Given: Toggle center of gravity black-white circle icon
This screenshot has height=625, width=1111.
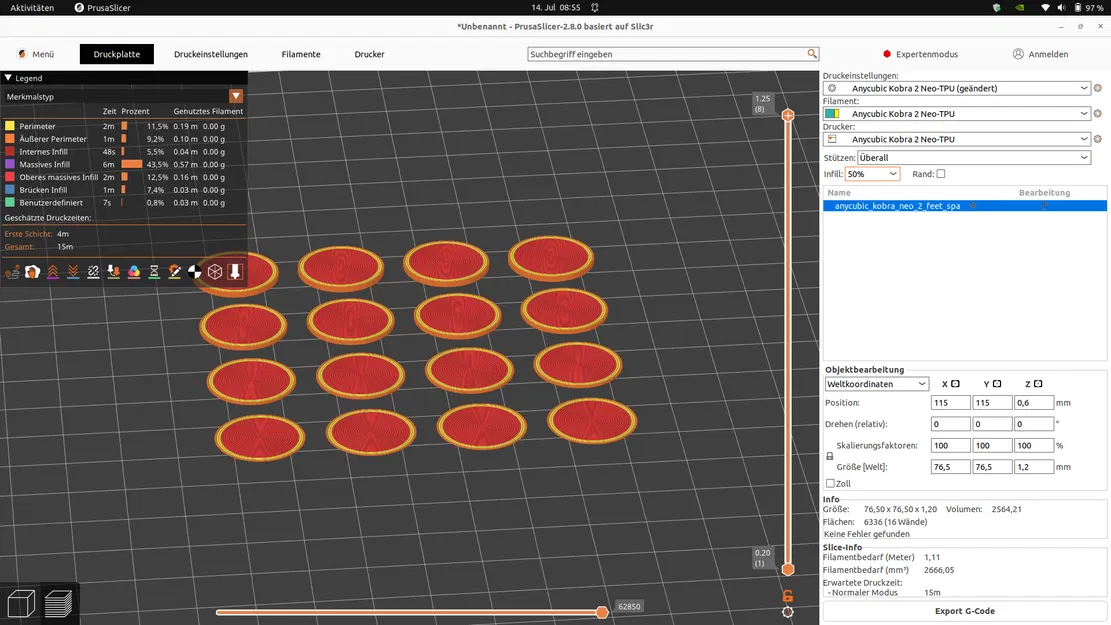Looking at the screenshot, I should [194, 272].
